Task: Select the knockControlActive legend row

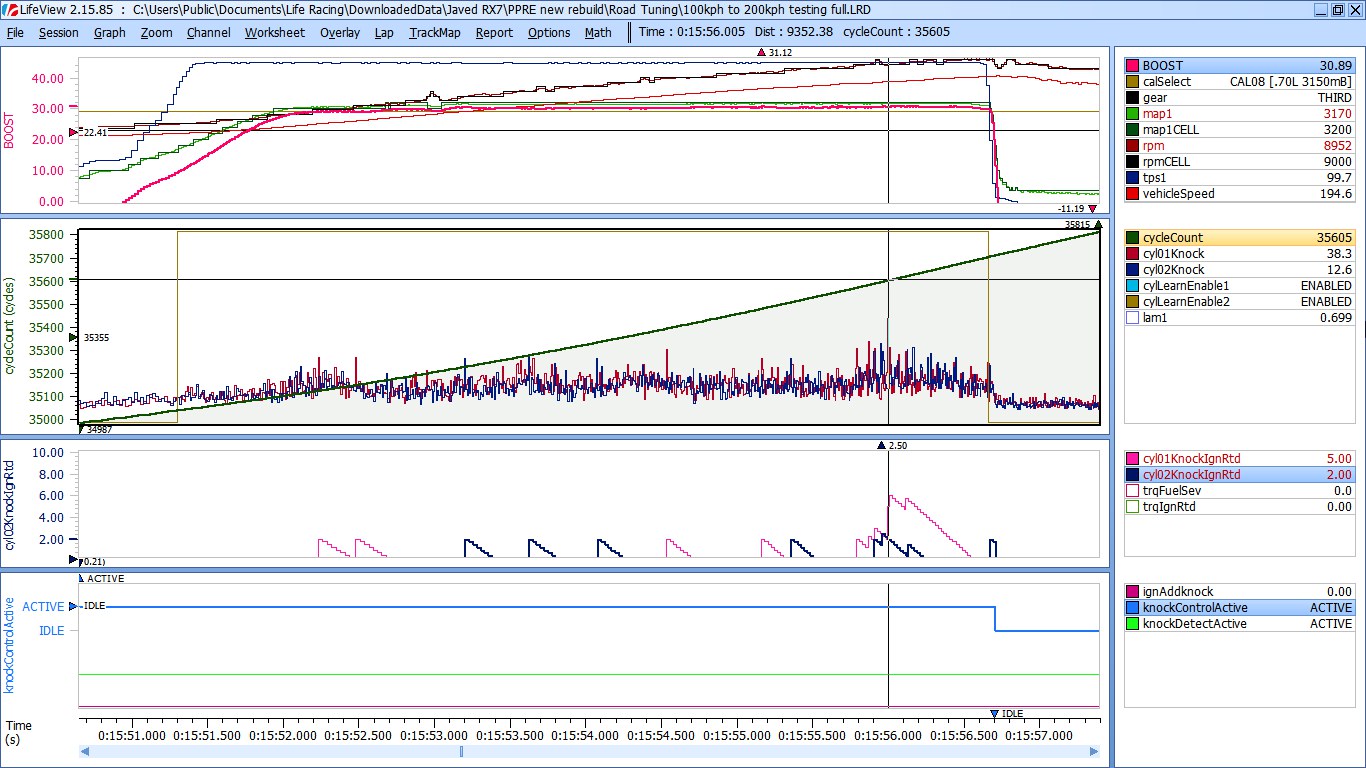Action: 1238,608
